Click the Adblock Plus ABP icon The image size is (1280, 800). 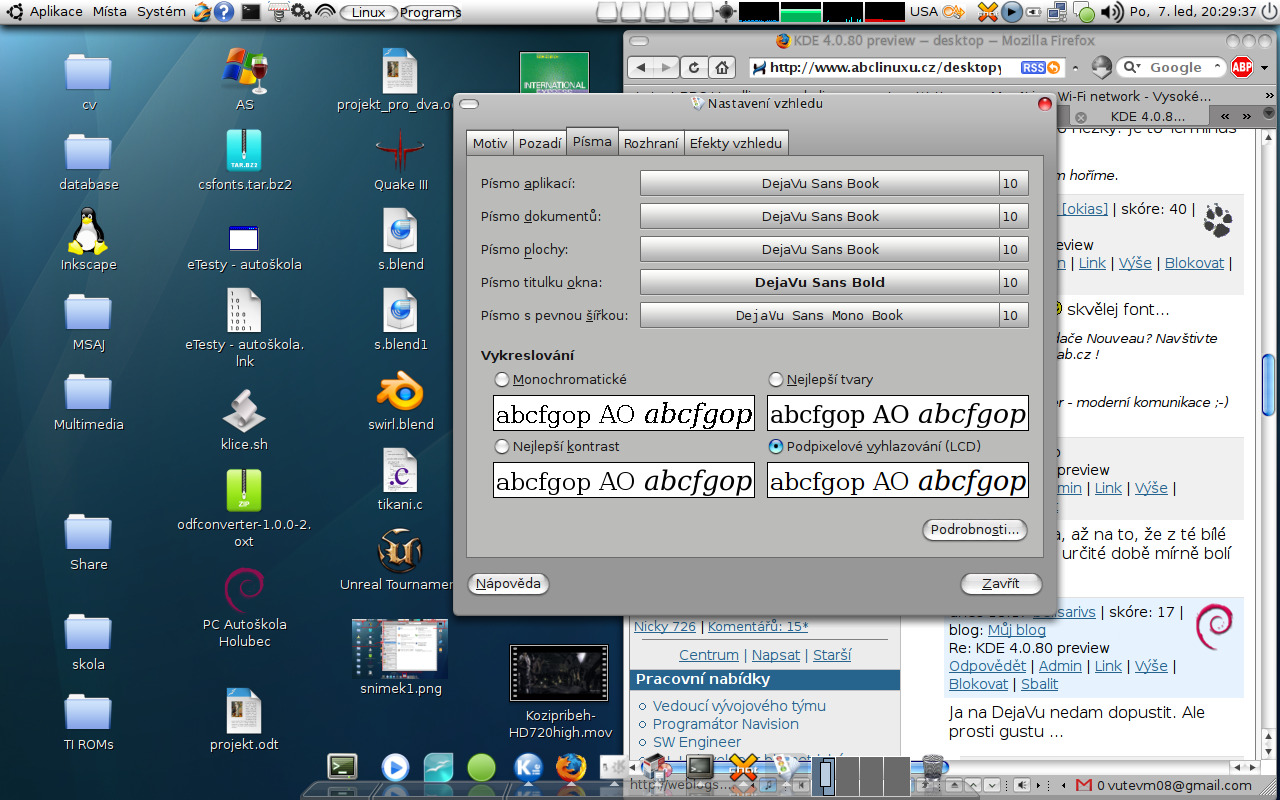1242,68
